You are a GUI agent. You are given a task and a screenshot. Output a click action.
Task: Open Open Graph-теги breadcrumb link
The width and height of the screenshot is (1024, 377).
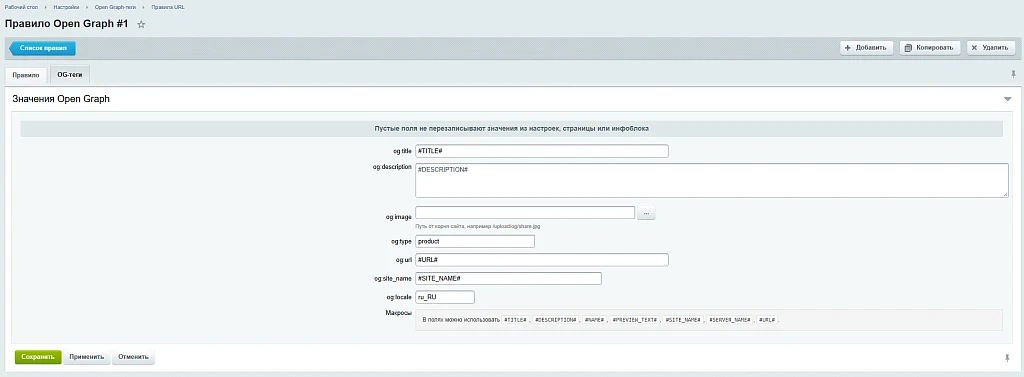point(116,7)
